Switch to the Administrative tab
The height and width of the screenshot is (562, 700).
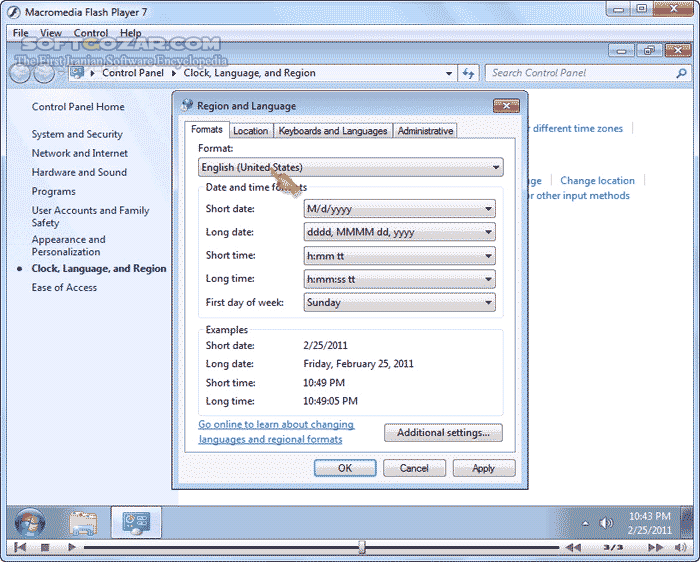click(425, 131)
